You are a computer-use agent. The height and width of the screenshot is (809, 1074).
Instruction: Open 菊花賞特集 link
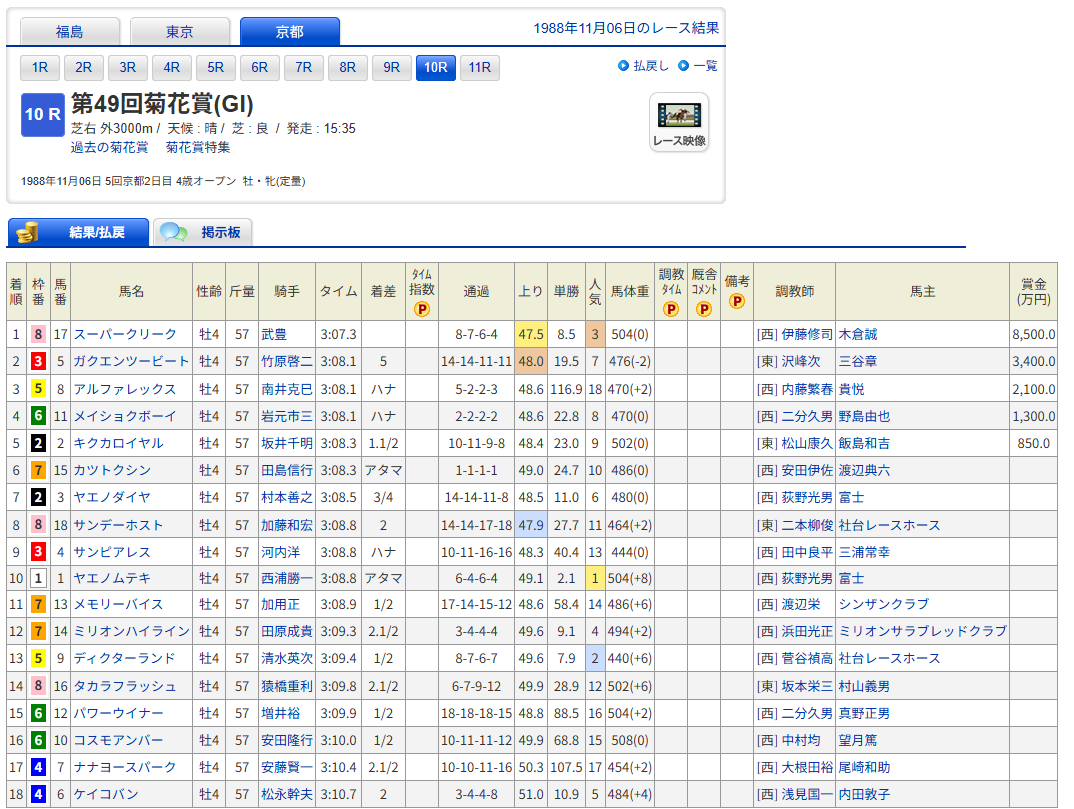coord(198,147)
